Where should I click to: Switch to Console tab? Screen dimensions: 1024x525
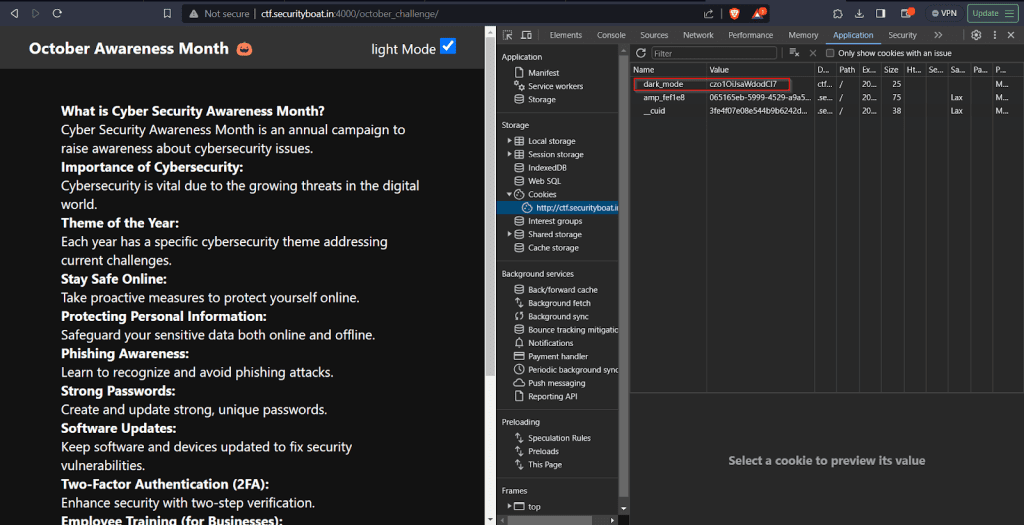click(x=611, y=35)
